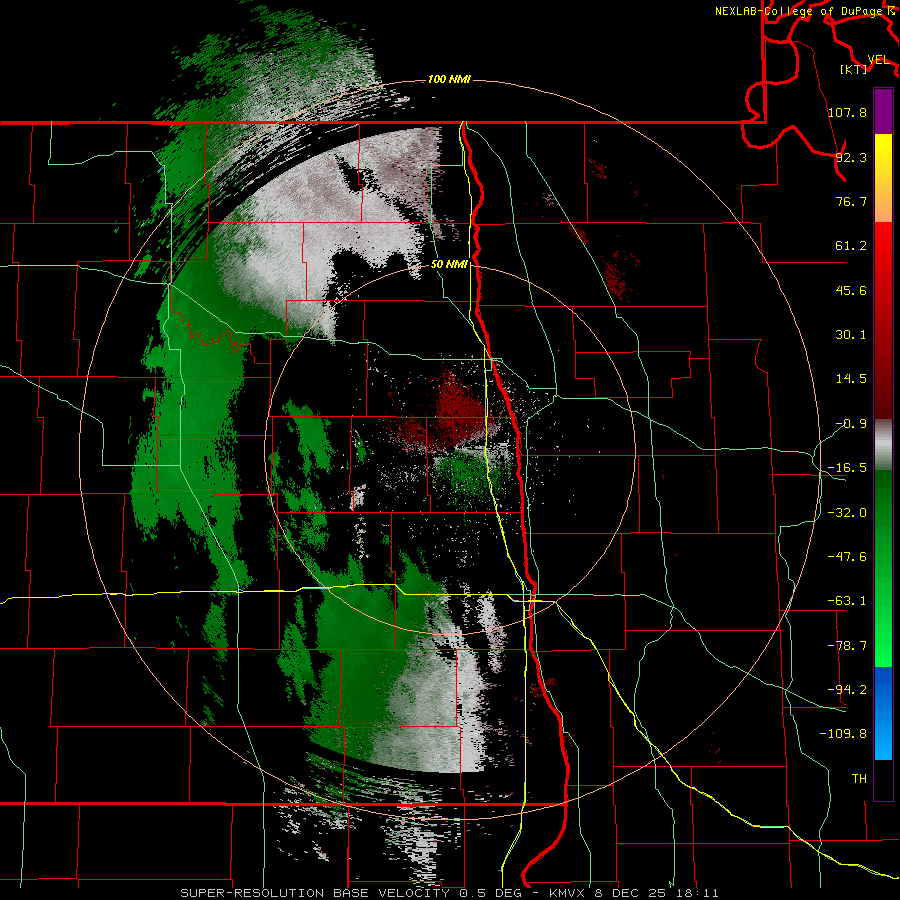Click the 'TH' legend label
The width and height of the screenshot is (900, 900).
tap(859, 779)
